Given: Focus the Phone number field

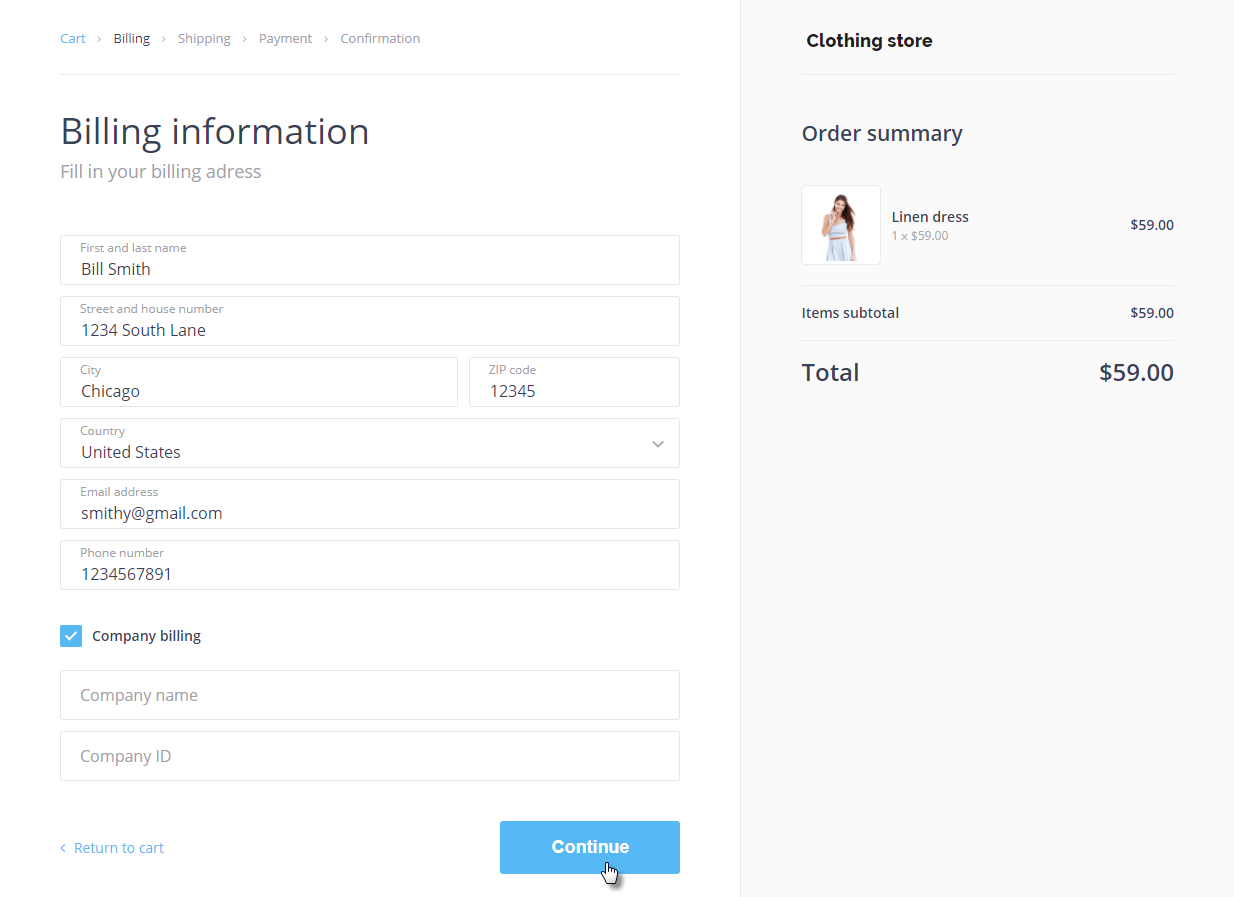Looking at the screenshot, I should [369, 566].
